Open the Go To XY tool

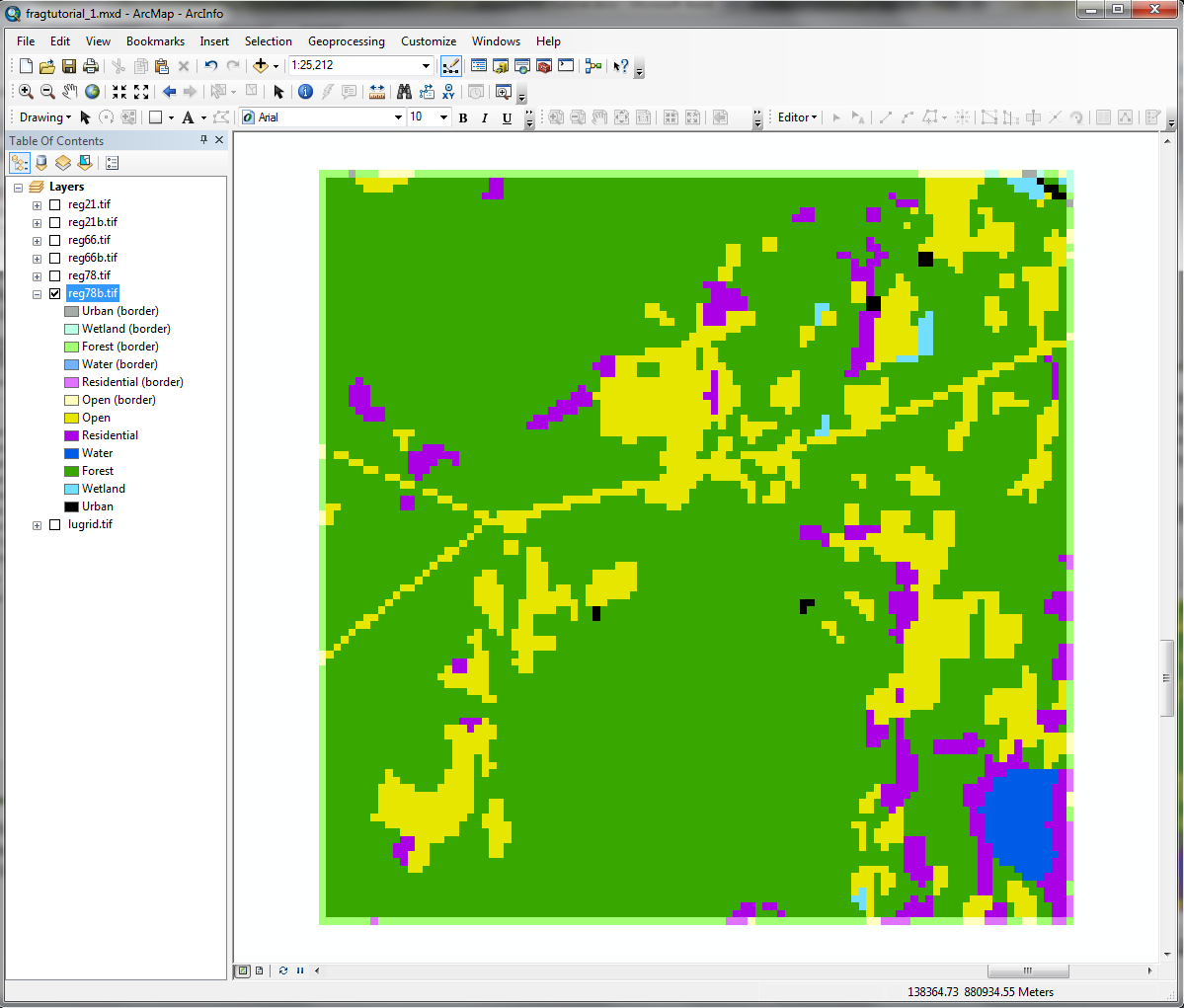(448, 92)
